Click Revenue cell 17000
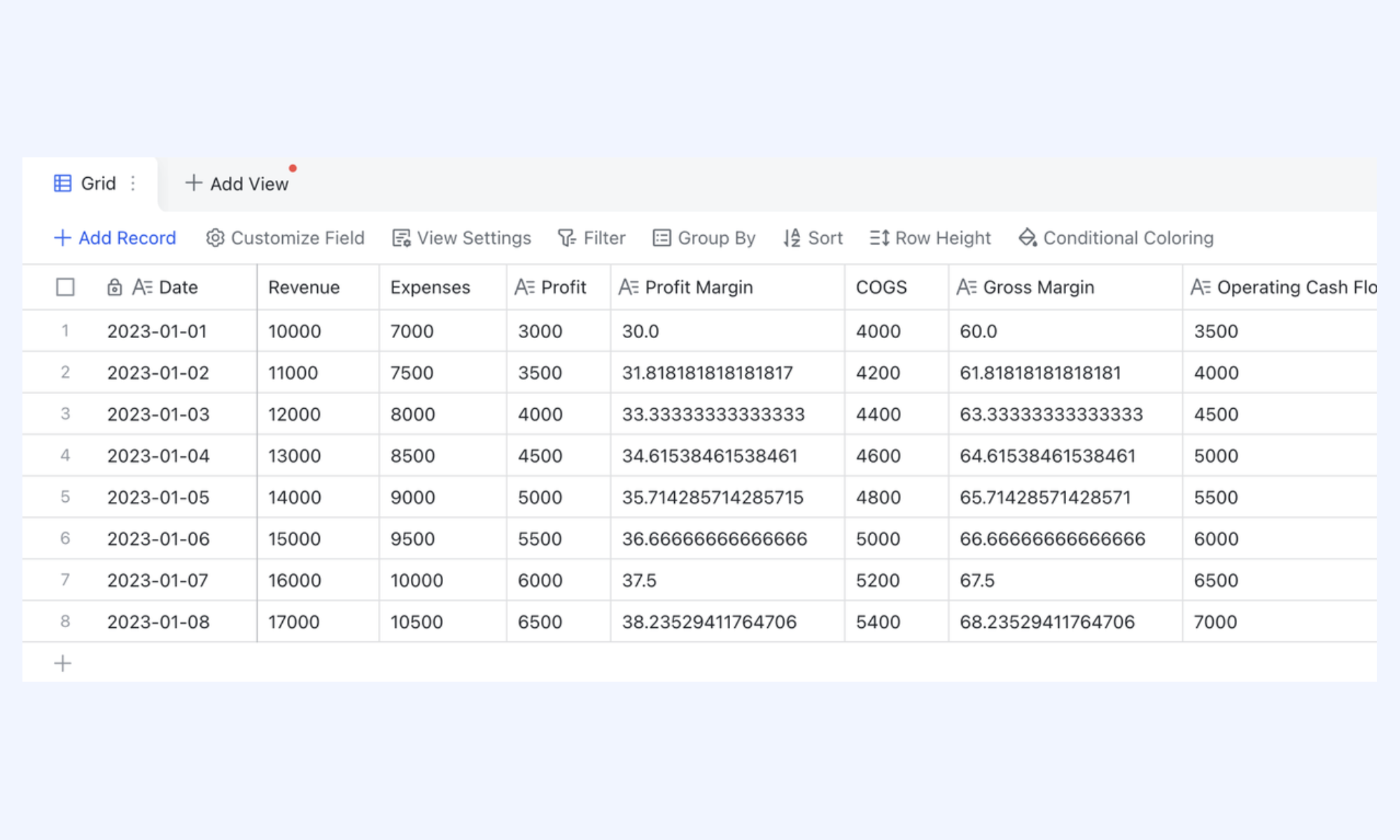Screen dimensions: 1400x840 (318, 622)
